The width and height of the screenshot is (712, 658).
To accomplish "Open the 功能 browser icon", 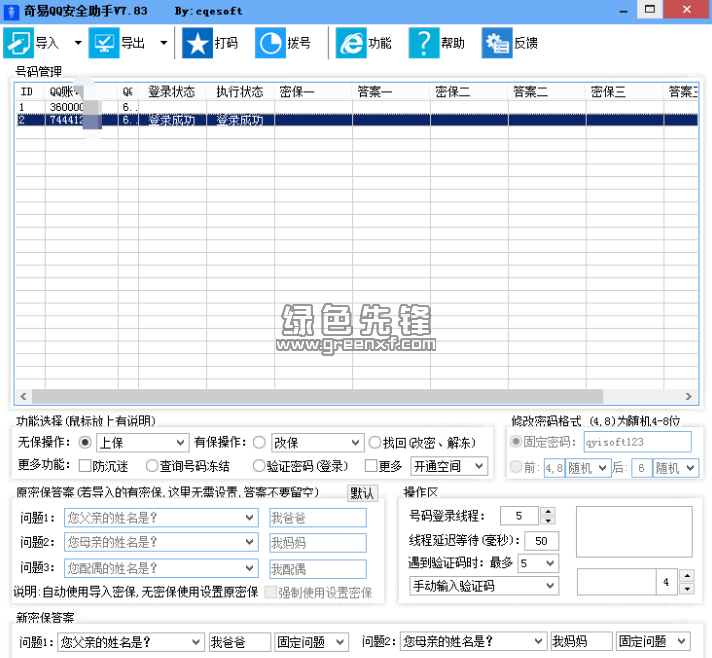I will tap(351, 43).
